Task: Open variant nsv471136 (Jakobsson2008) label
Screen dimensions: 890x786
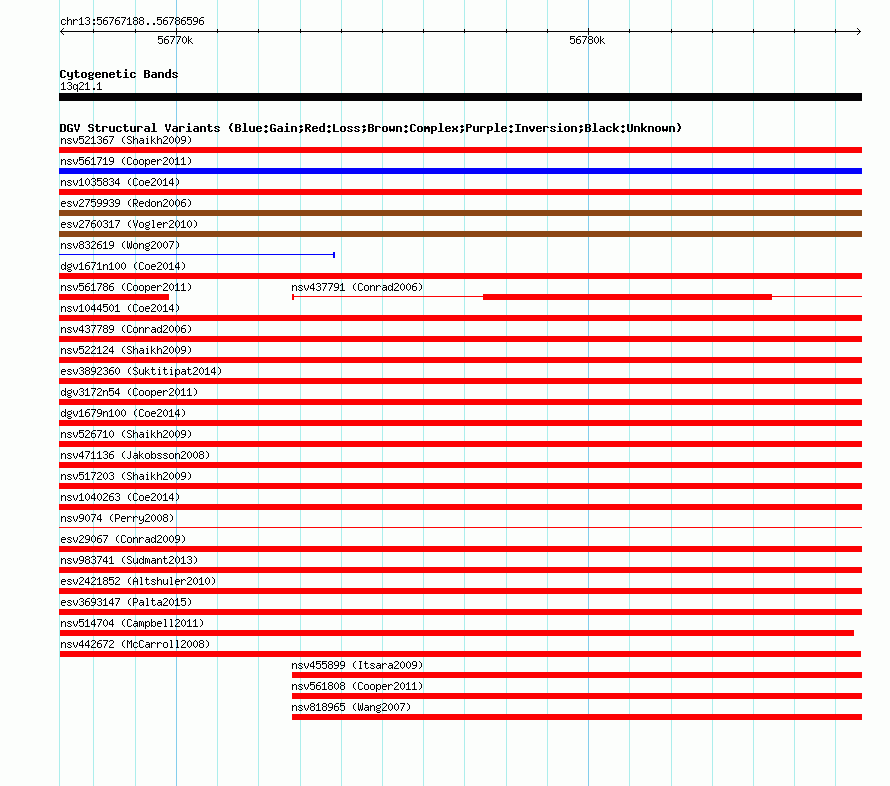Action: (x=135, y=455)
